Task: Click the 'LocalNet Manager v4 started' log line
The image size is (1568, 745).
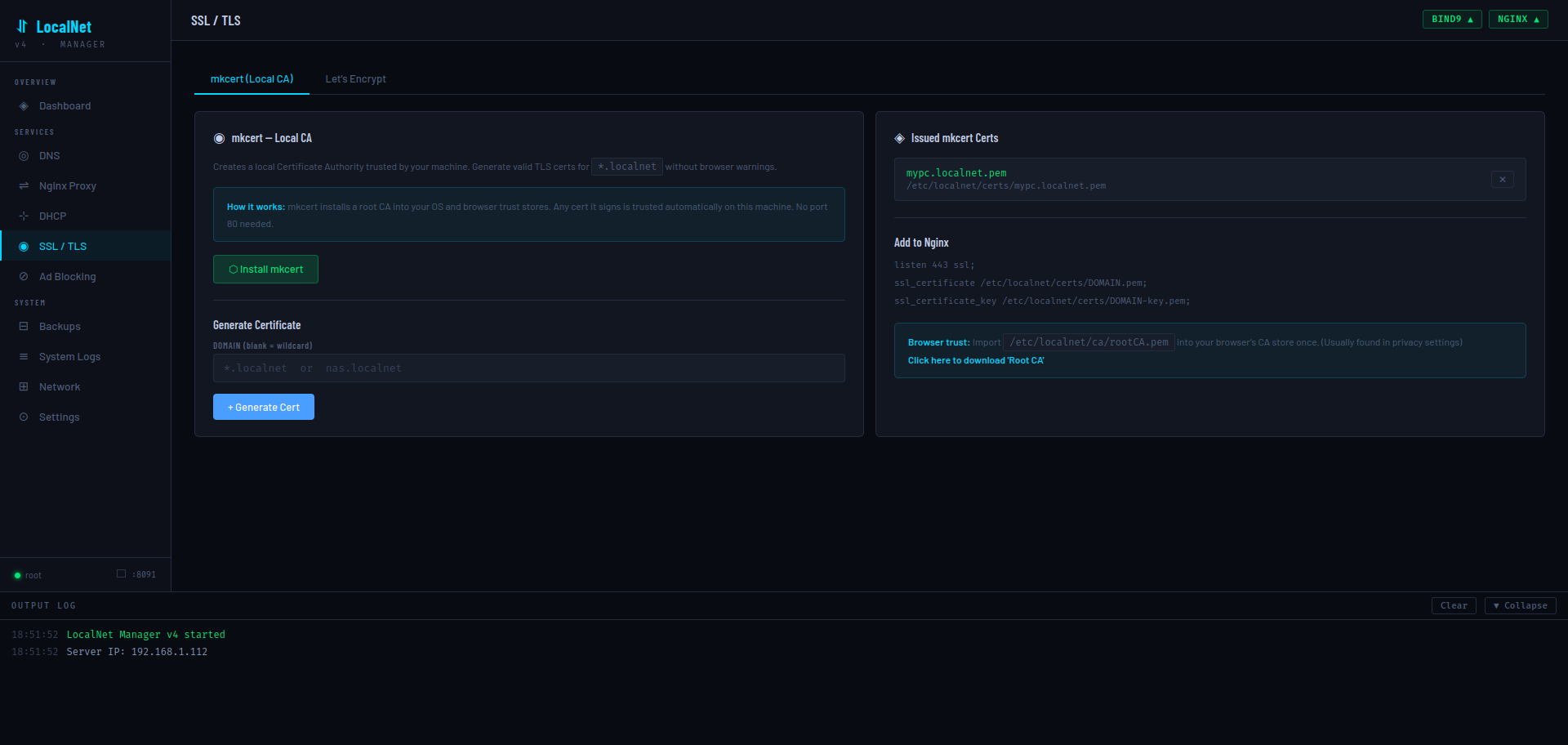Action: click(x=145, y=635)
